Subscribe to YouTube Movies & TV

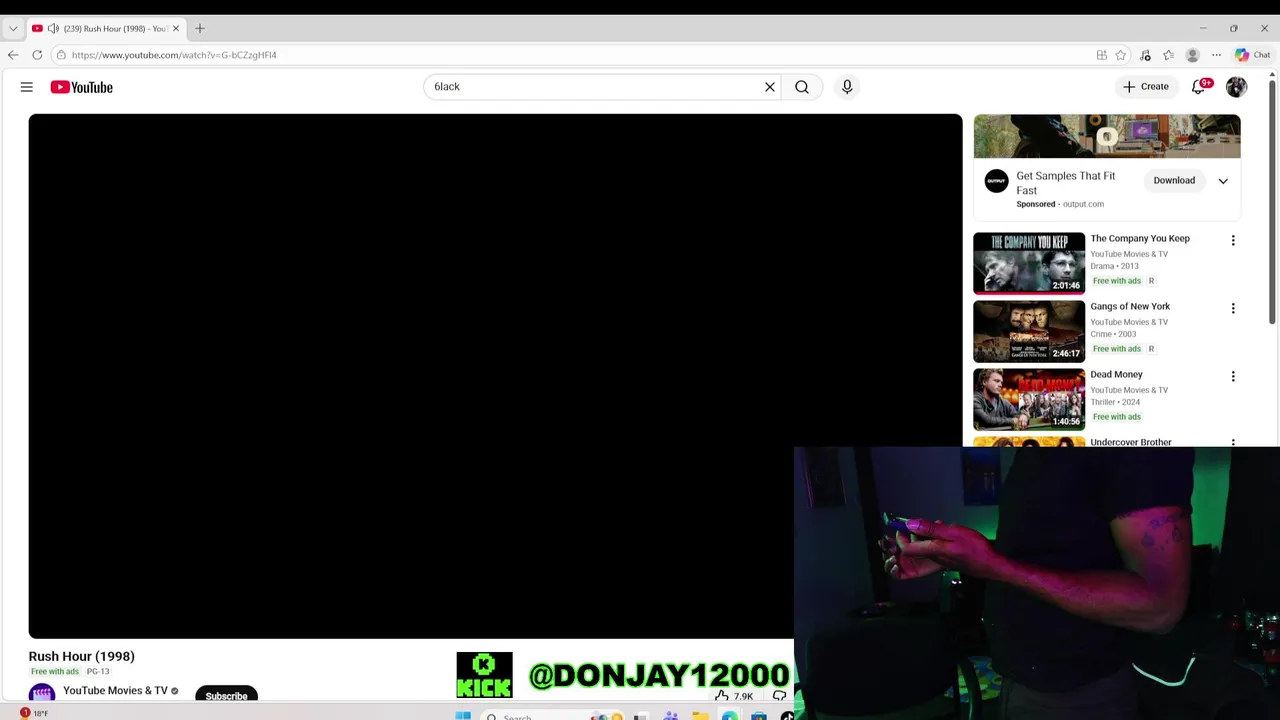click(x=226, y=694)
